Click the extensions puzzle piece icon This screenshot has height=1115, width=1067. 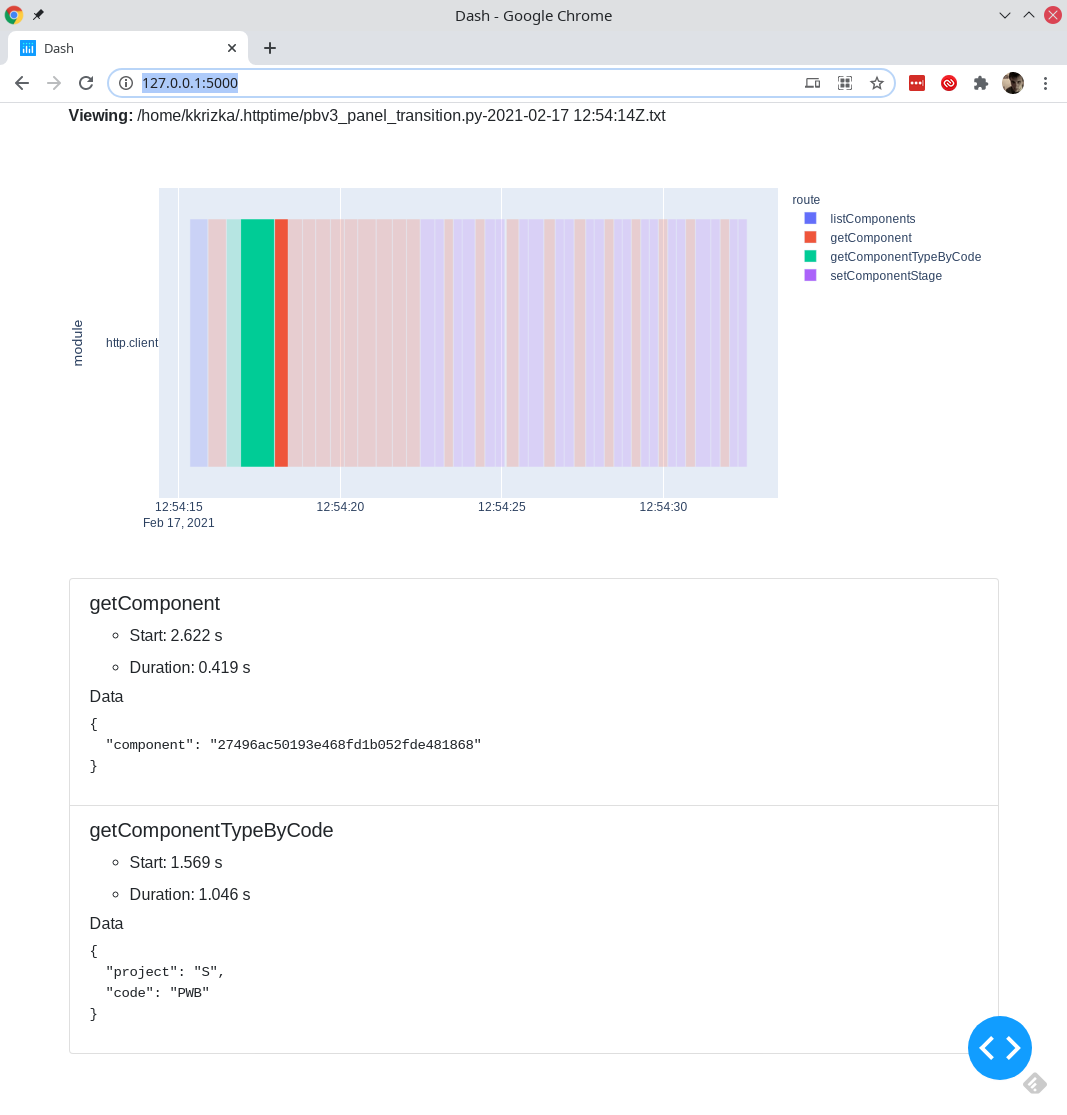click(x=981, y=83)
